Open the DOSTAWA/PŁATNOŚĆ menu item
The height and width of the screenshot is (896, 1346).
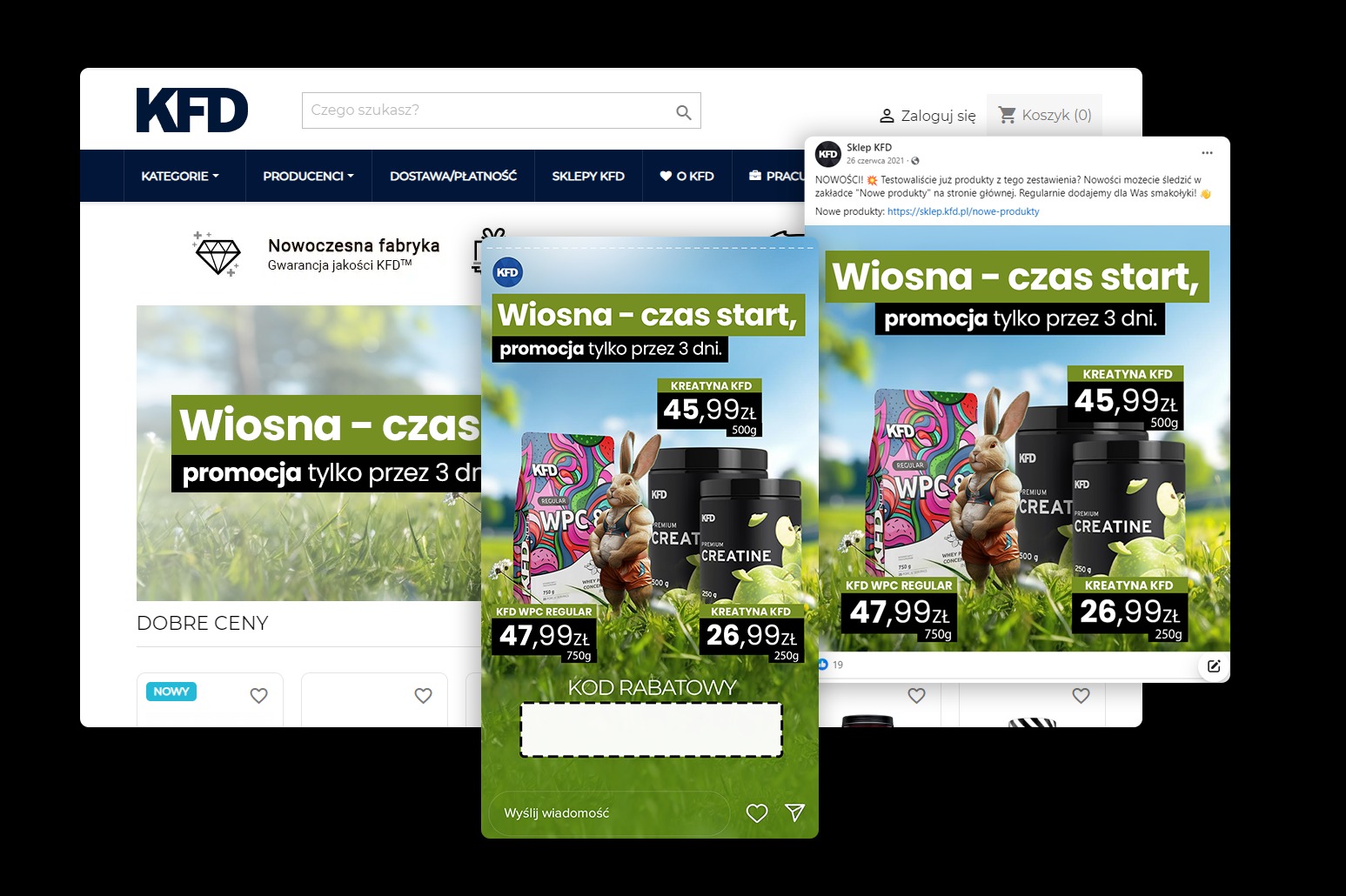[452, 176]
